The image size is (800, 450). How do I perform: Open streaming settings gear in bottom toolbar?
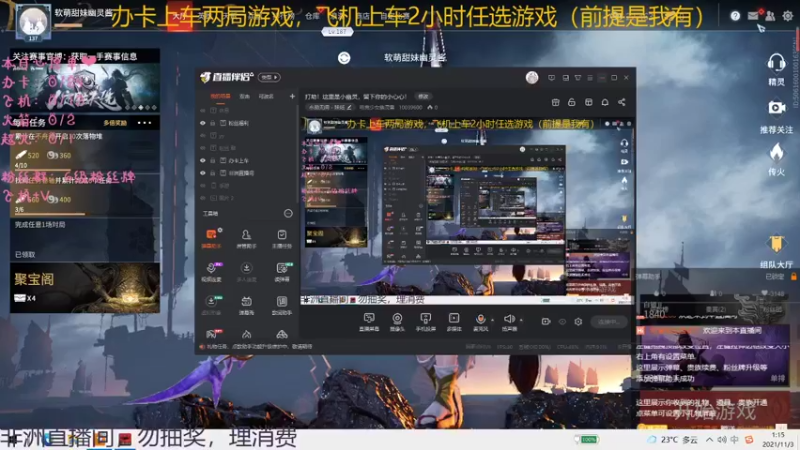click(578, 321)
